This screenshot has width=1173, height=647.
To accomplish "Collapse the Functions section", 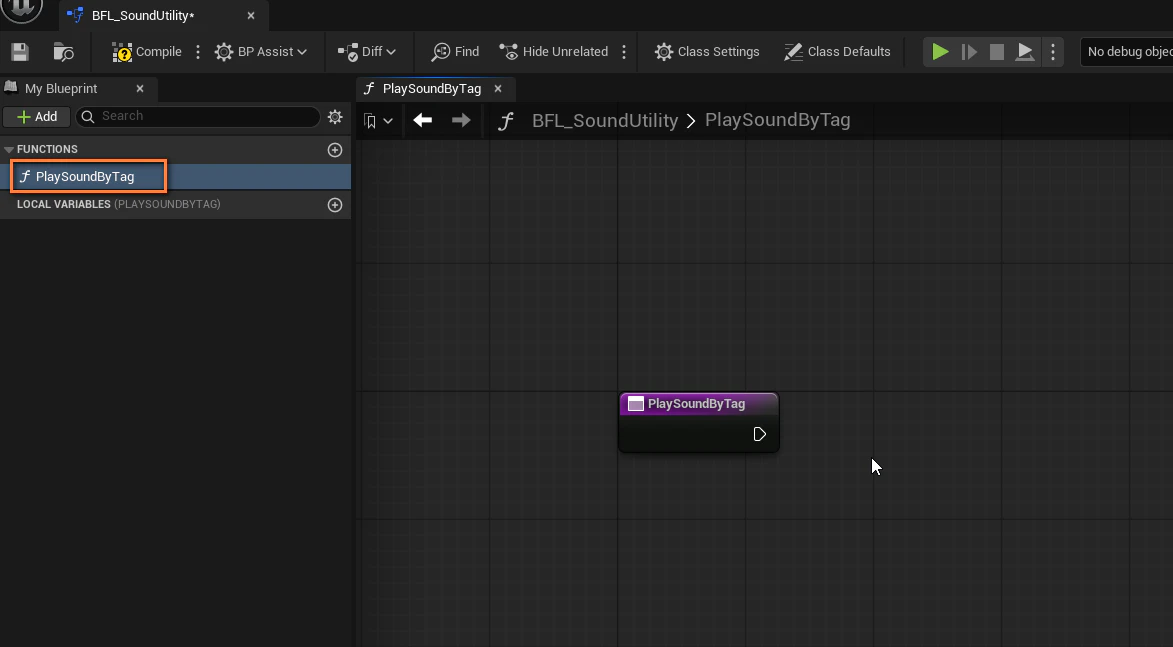I will (9, 150).
